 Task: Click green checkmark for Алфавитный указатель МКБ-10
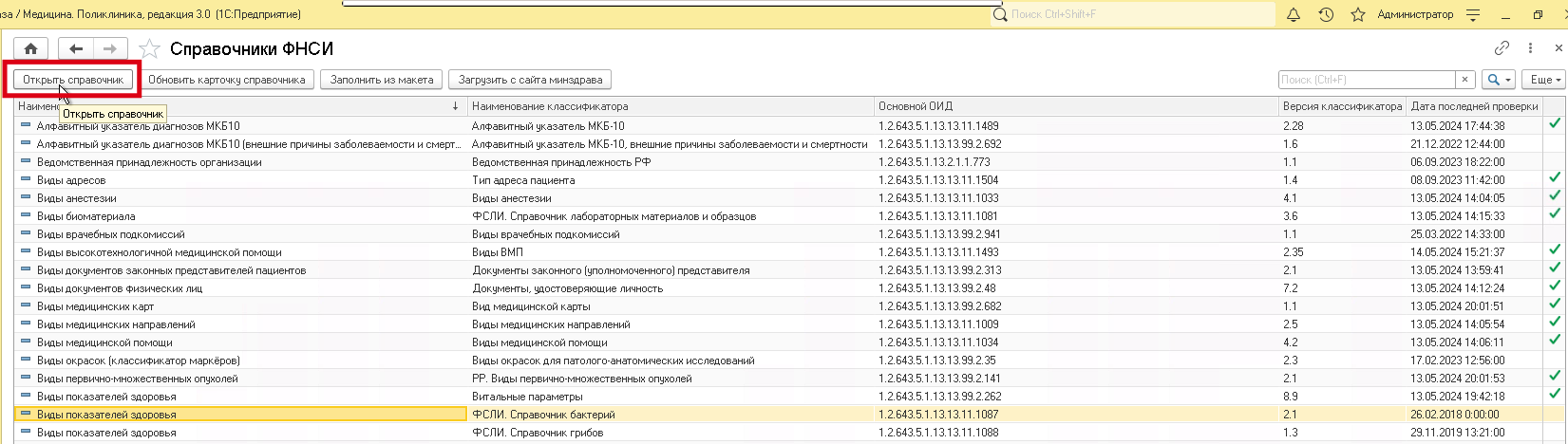pos(1554,123)
